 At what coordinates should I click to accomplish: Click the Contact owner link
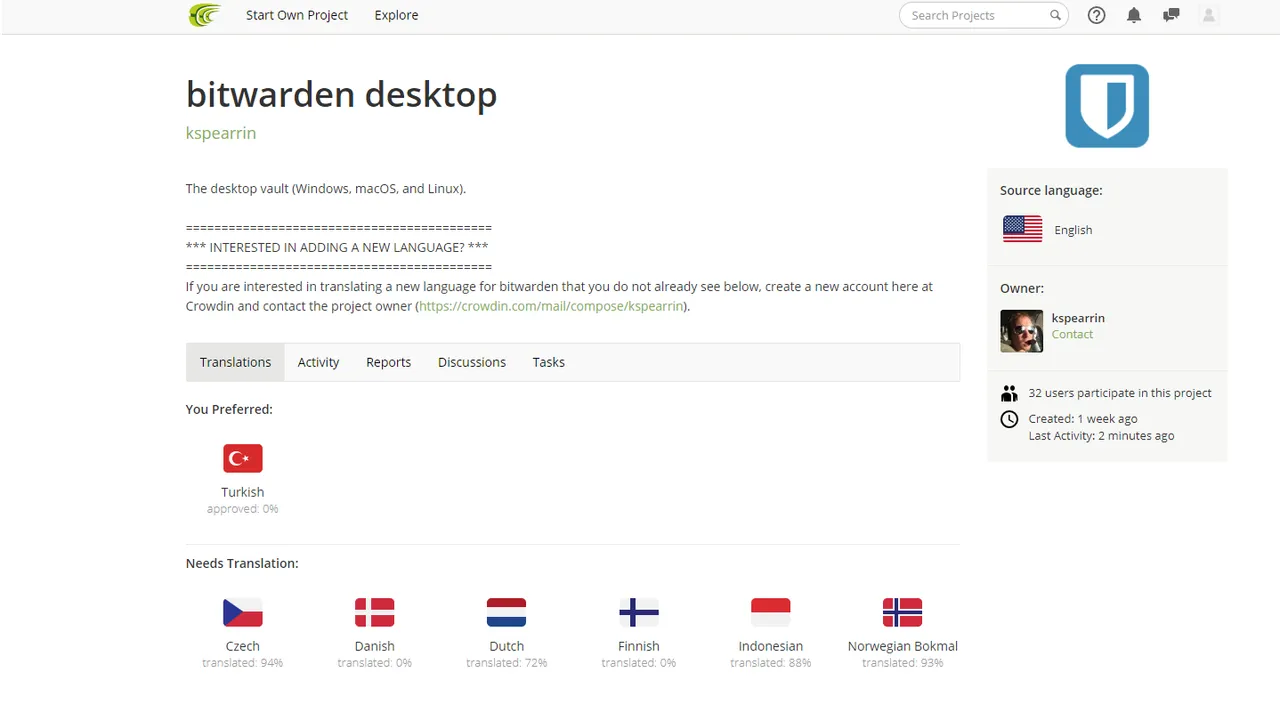click(x=1072, y=335)
